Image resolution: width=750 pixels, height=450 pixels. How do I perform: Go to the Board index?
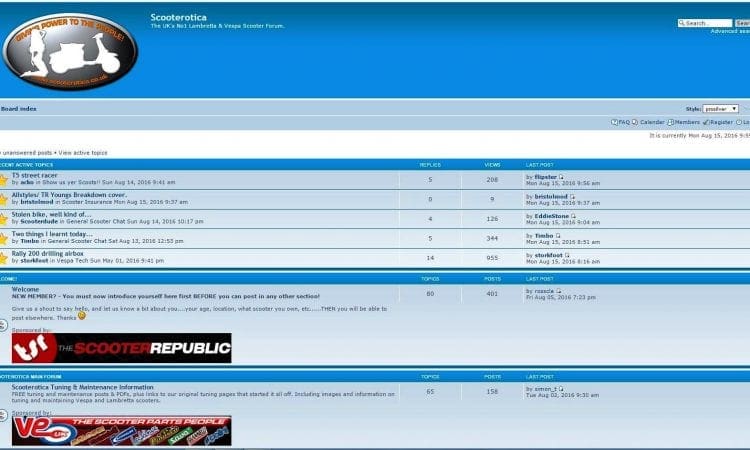pyautogui.click(x=18, y=109)
